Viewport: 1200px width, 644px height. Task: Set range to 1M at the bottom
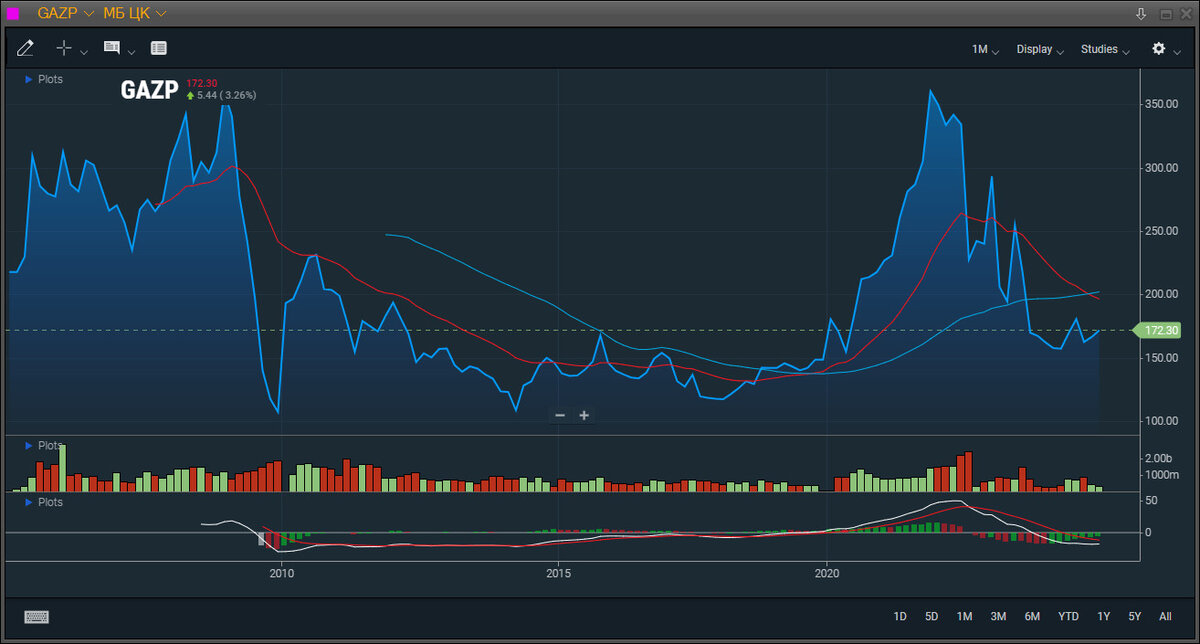coord(964,616)
